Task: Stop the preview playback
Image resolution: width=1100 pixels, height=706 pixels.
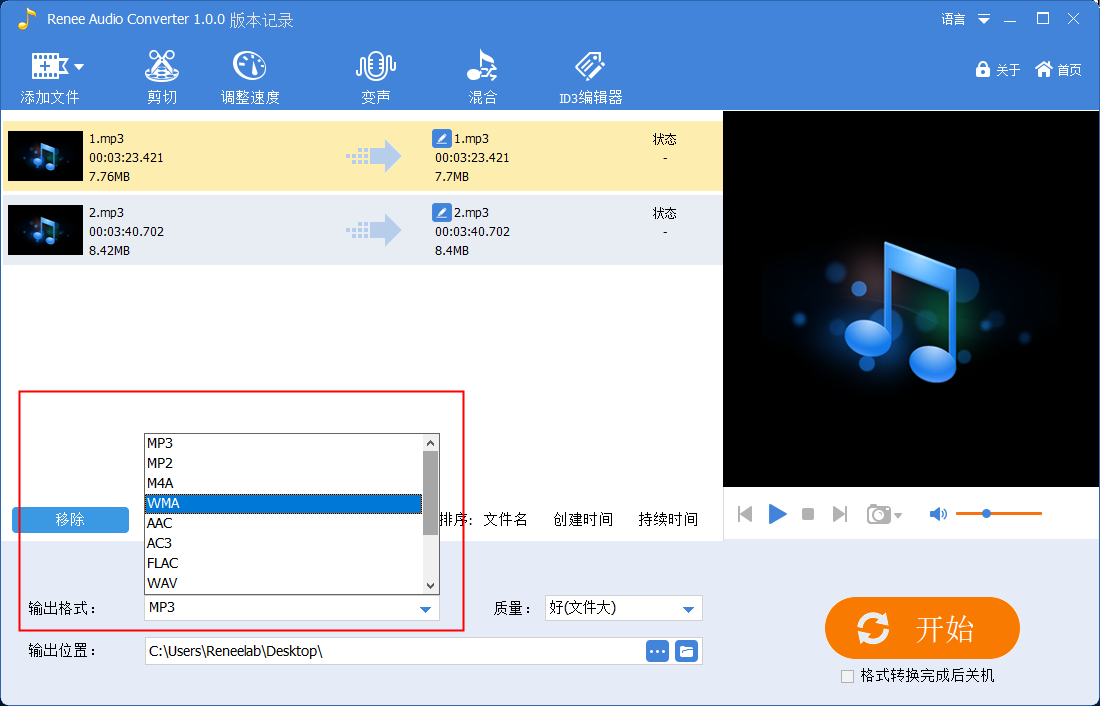Action: 808,514
